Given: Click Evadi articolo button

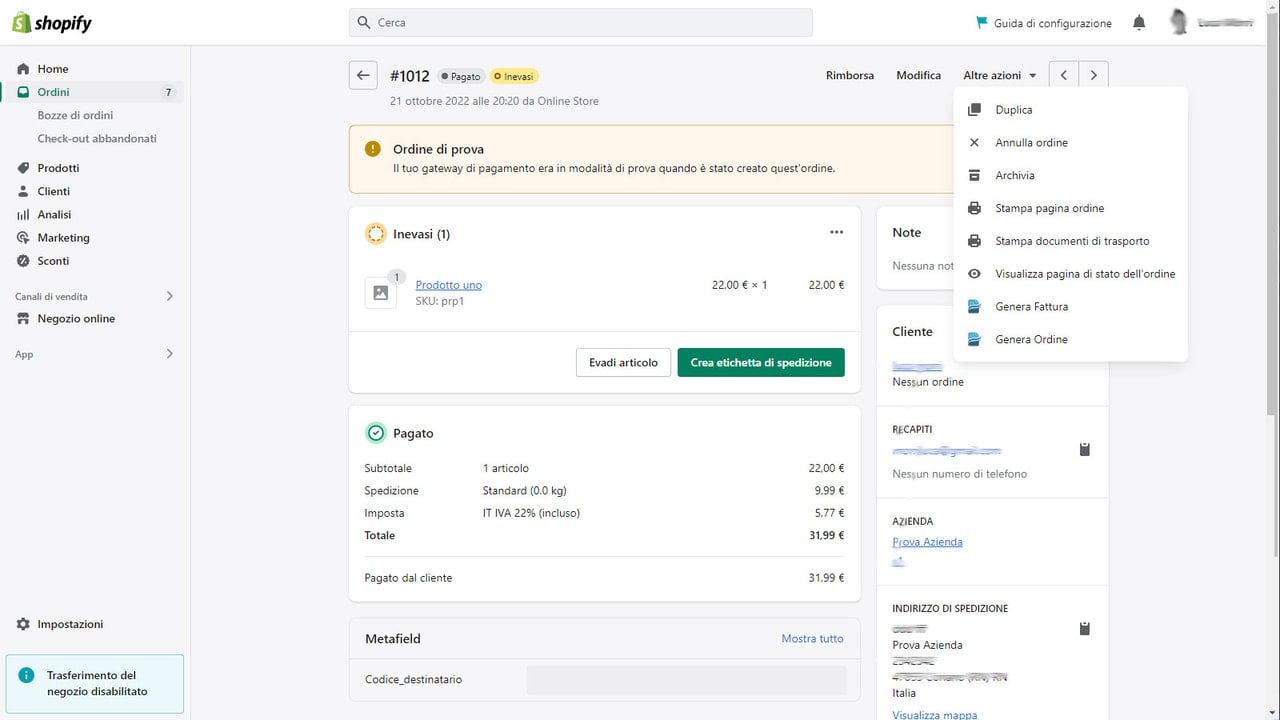Looking at the screenshot, I should point(623,363).
